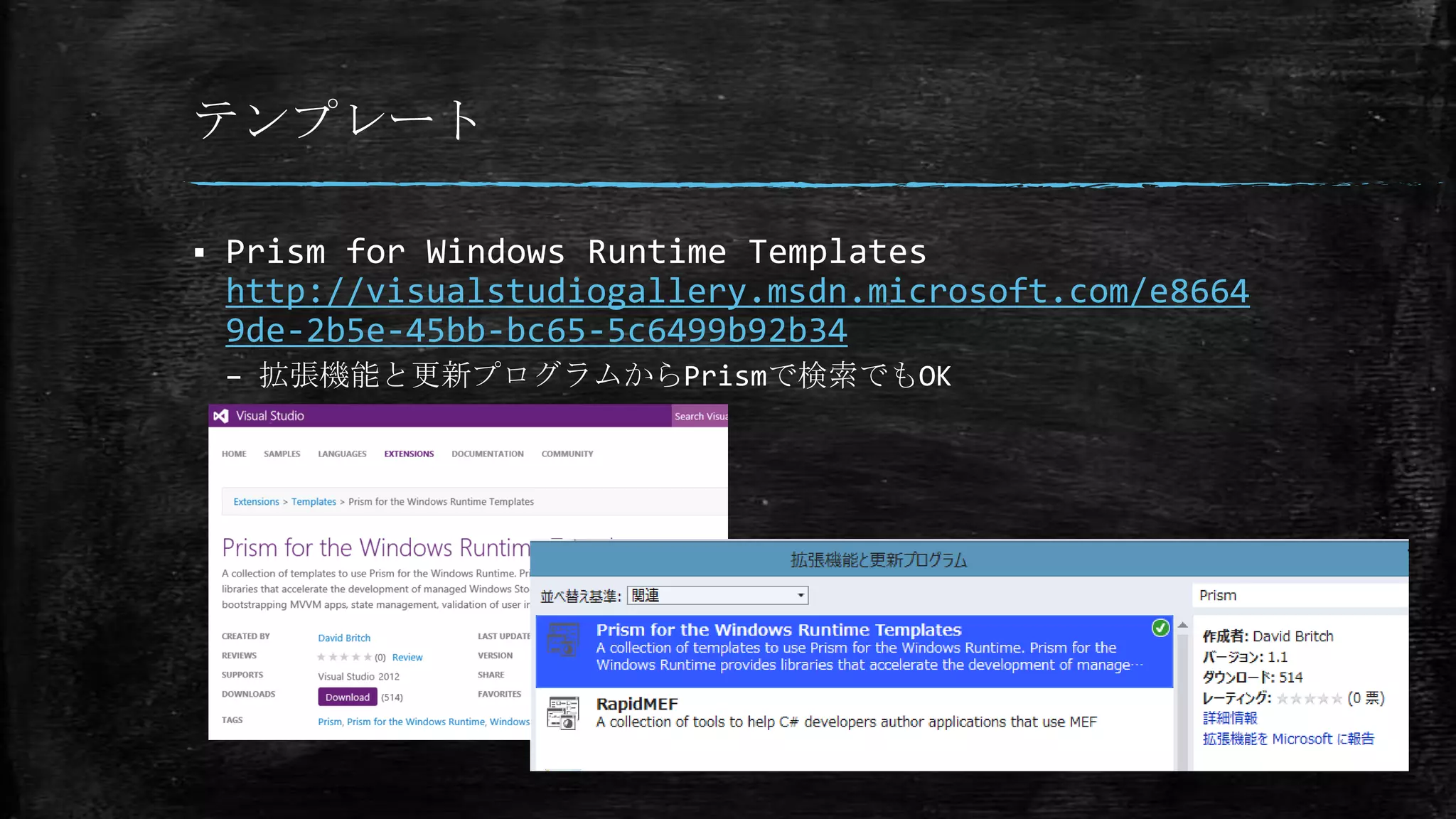Click the Review link next to stars
1456x819 pixels.
click(407, 657)
